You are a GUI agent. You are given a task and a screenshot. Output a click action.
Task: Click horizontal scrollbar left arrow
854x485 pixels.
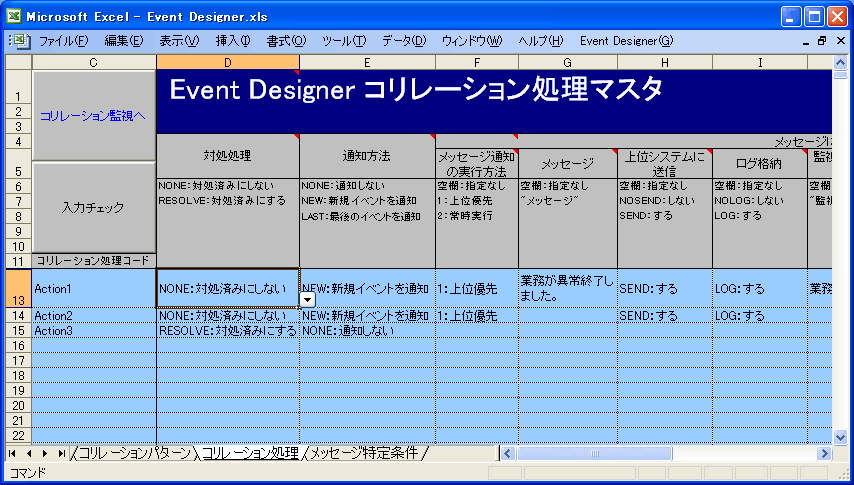(508, 453)
